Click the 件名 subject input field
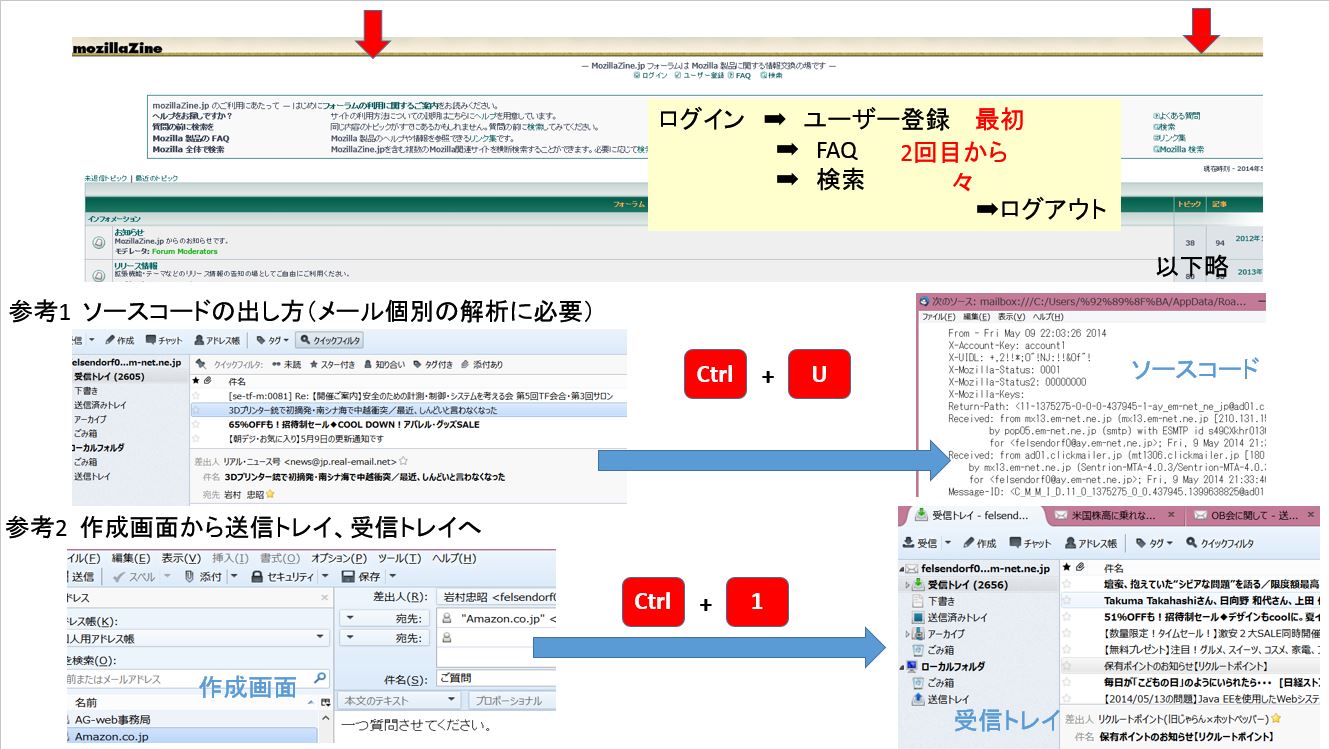Viewport: 1329px width, 749px height. 495,679
